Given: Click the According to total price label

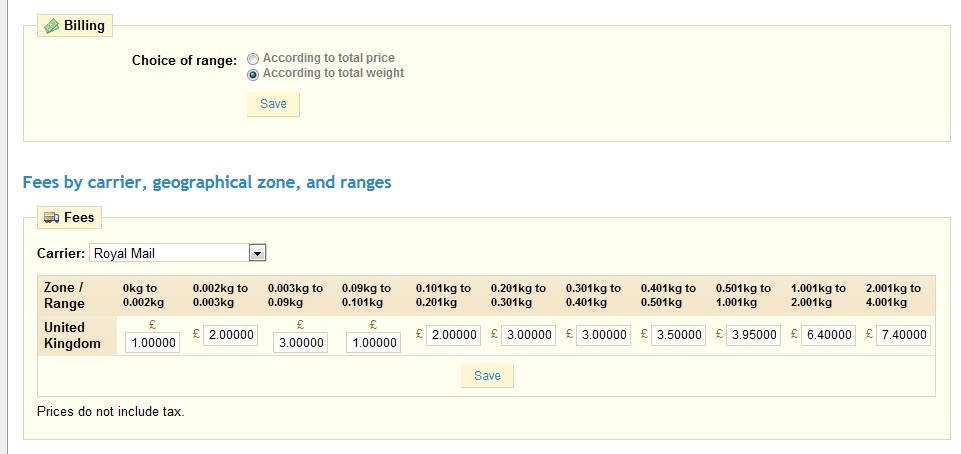Looking at the screenshot, I should click(x=328, y=59).
